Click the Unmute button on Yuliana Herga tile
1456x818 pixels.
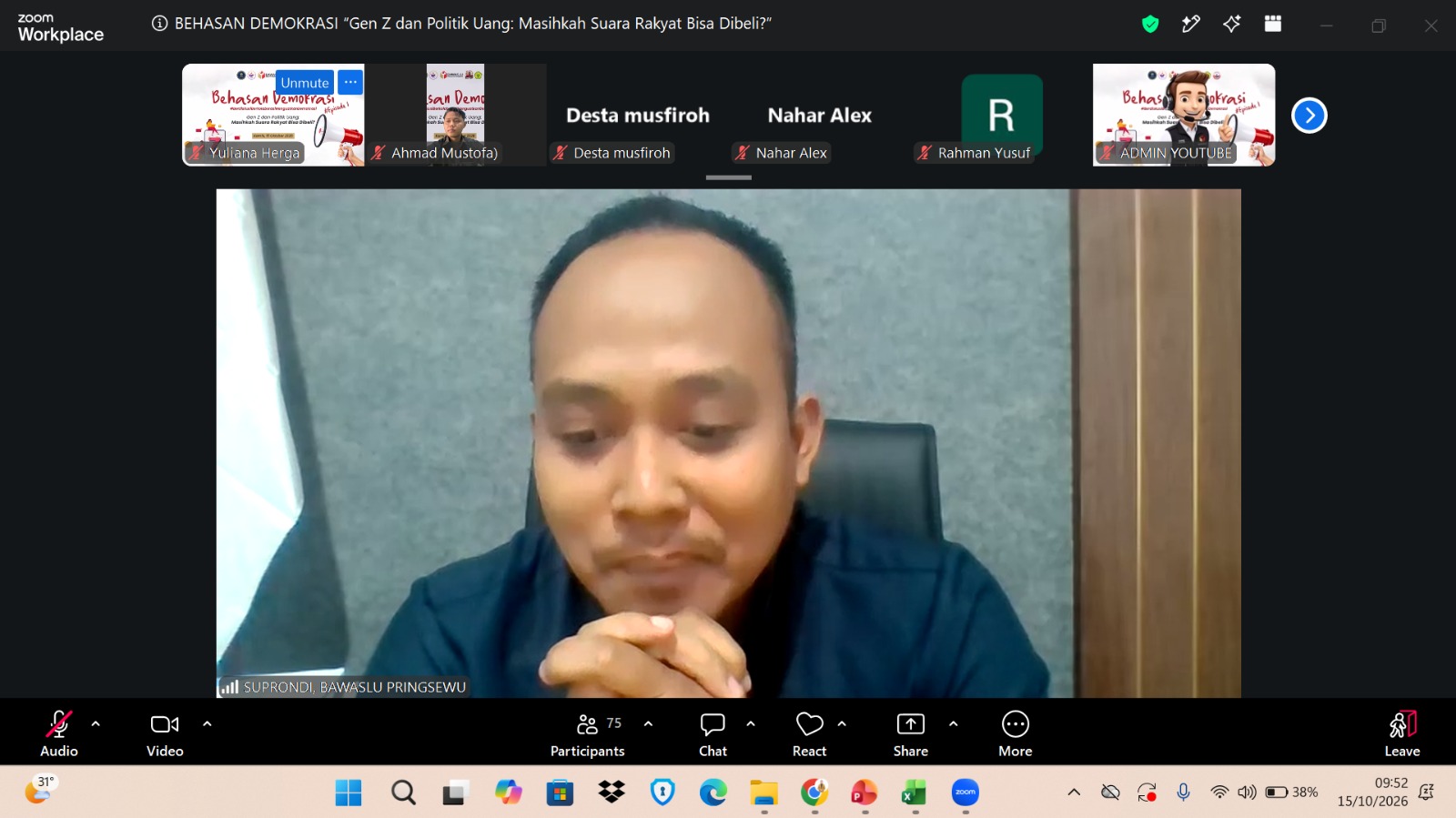click(x=304, y=82)
